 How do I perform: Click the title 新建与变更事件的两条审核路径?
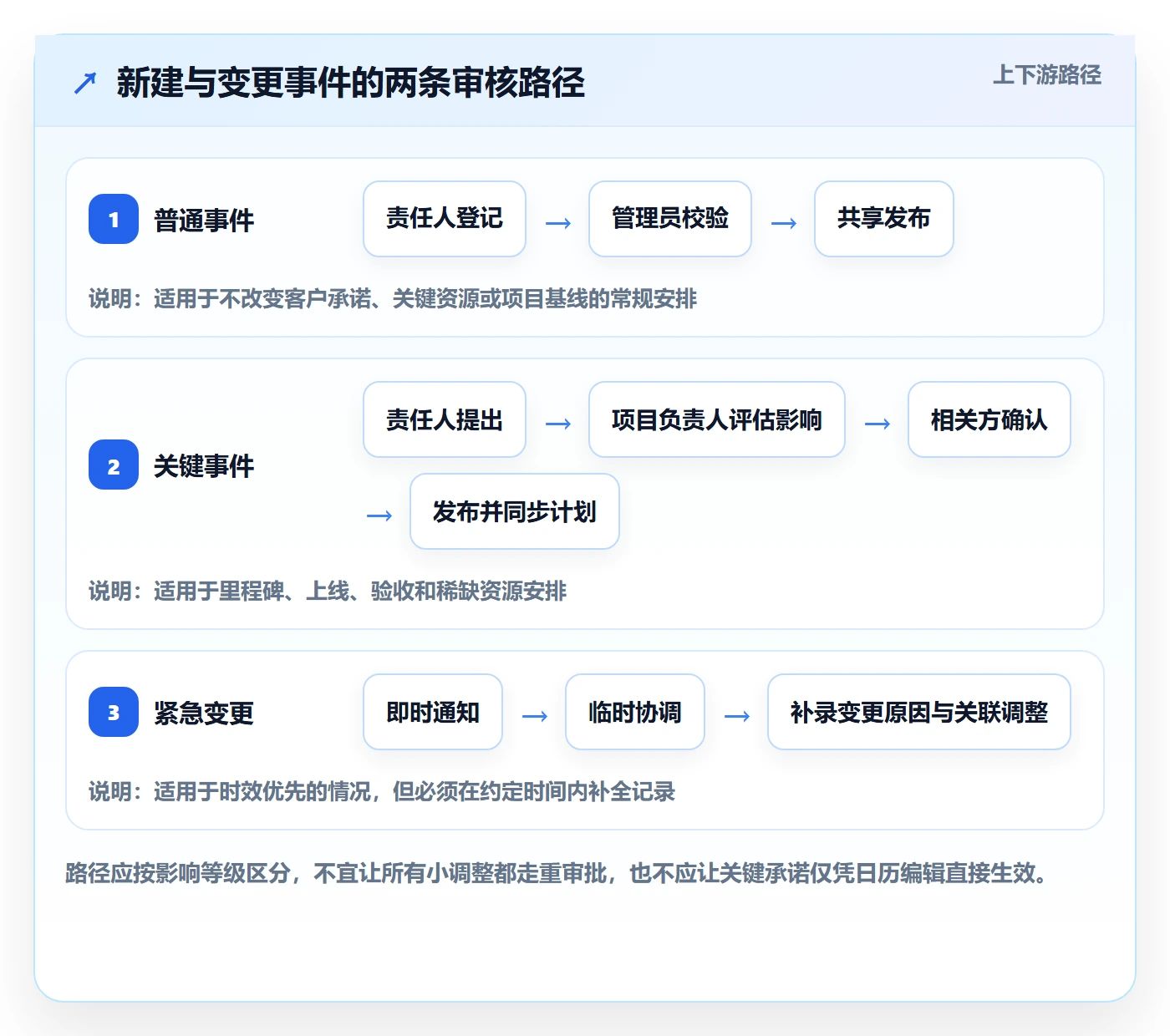[351, 83]
